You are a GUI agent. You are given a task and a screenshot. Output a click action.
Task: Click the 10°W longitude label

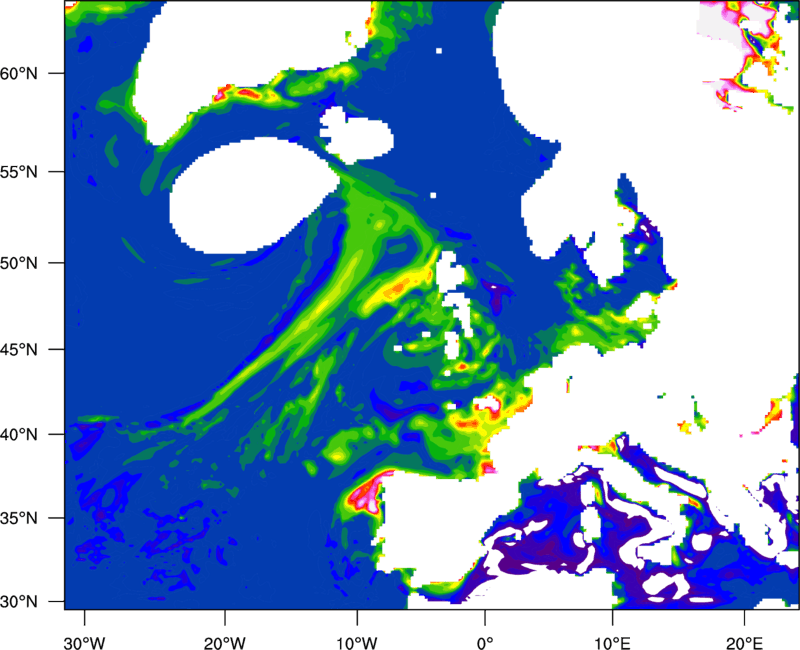(x=356, y=643)
